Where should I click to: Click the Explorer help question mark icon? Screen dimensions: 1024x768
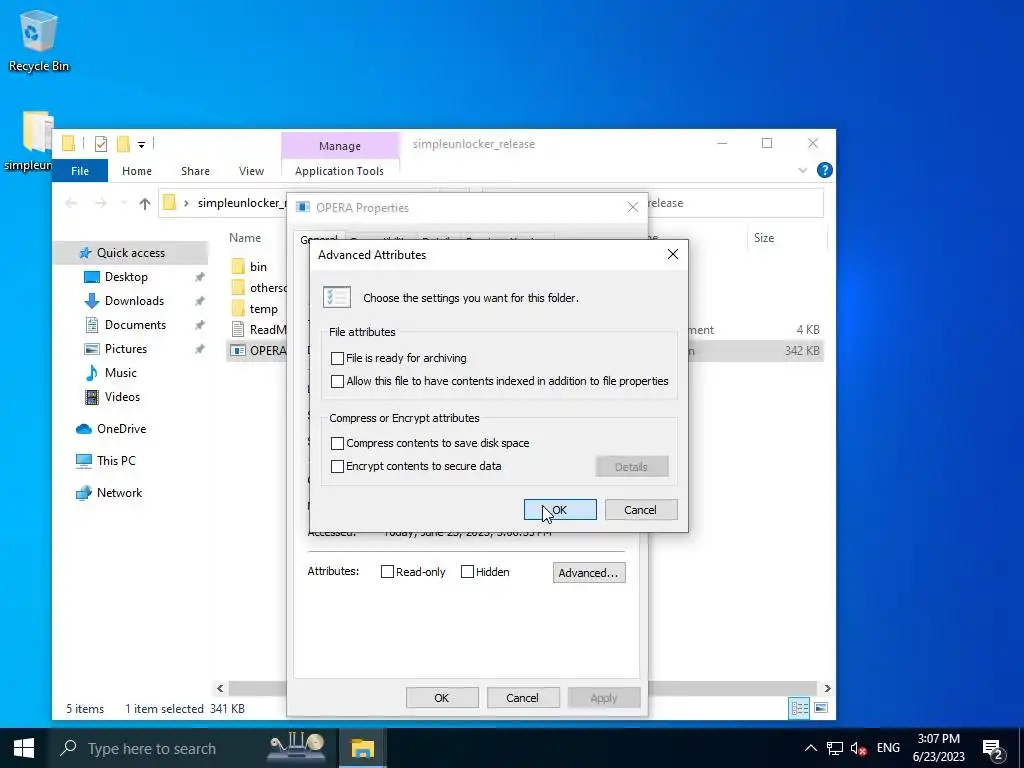click(824, 170)
